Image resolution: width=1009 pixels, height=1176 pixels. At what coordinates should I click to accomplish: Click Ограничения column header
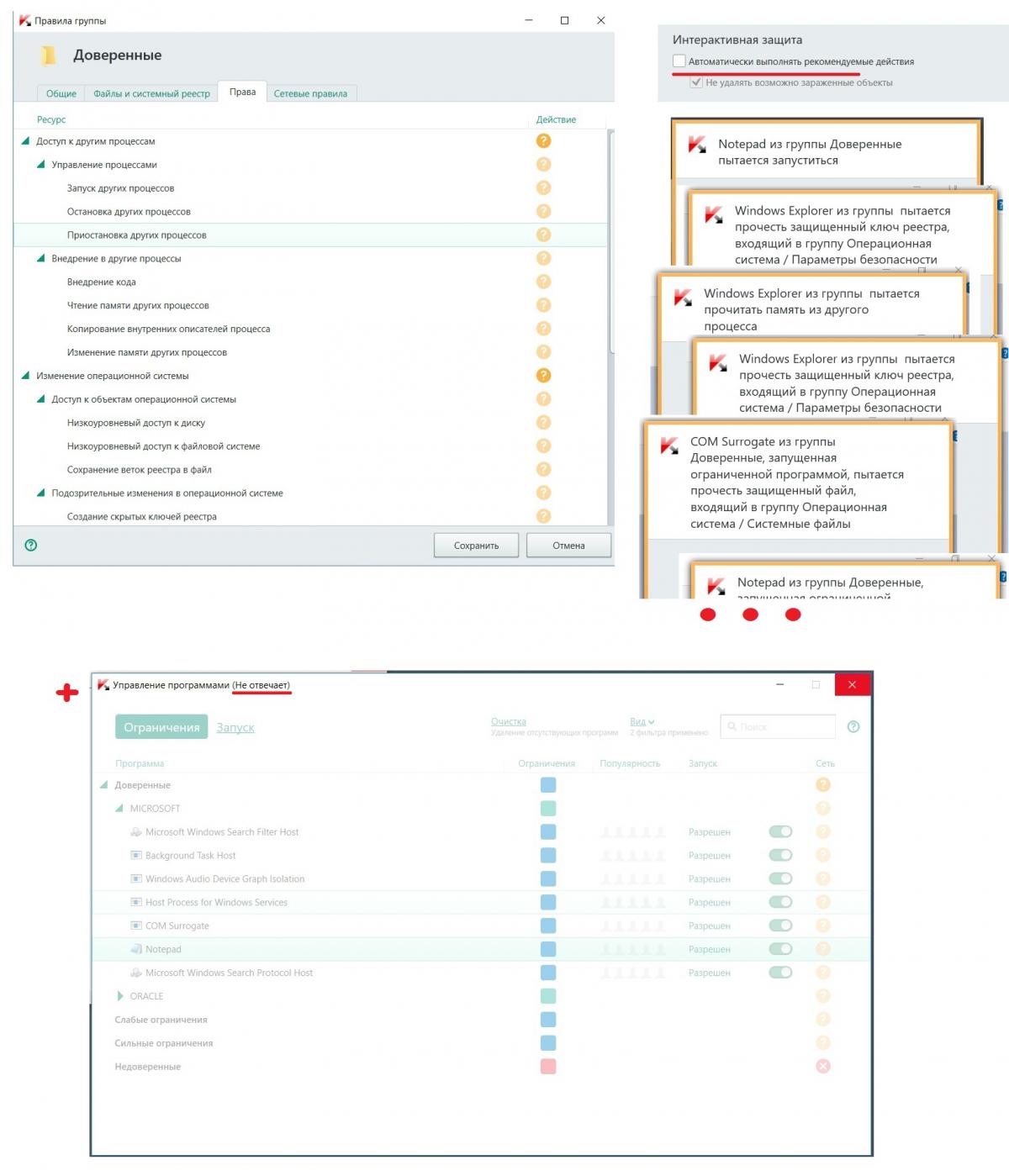(547, 764)
